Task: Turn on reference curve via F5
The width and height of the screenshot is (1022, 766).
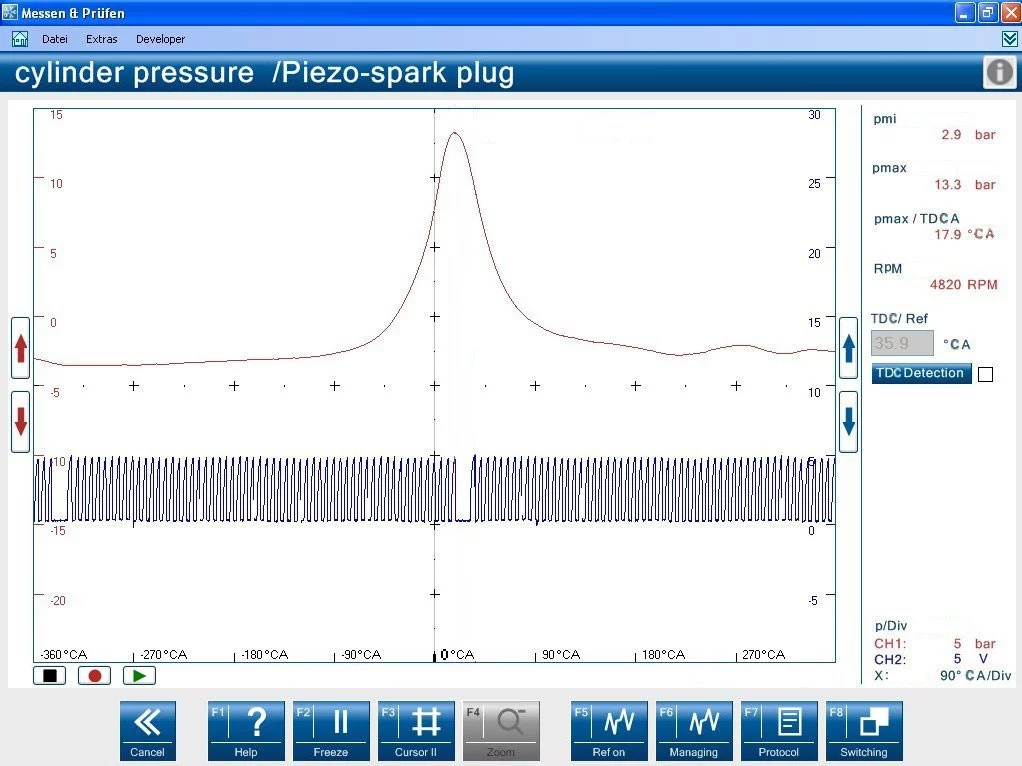Action: tap(608, 731)
